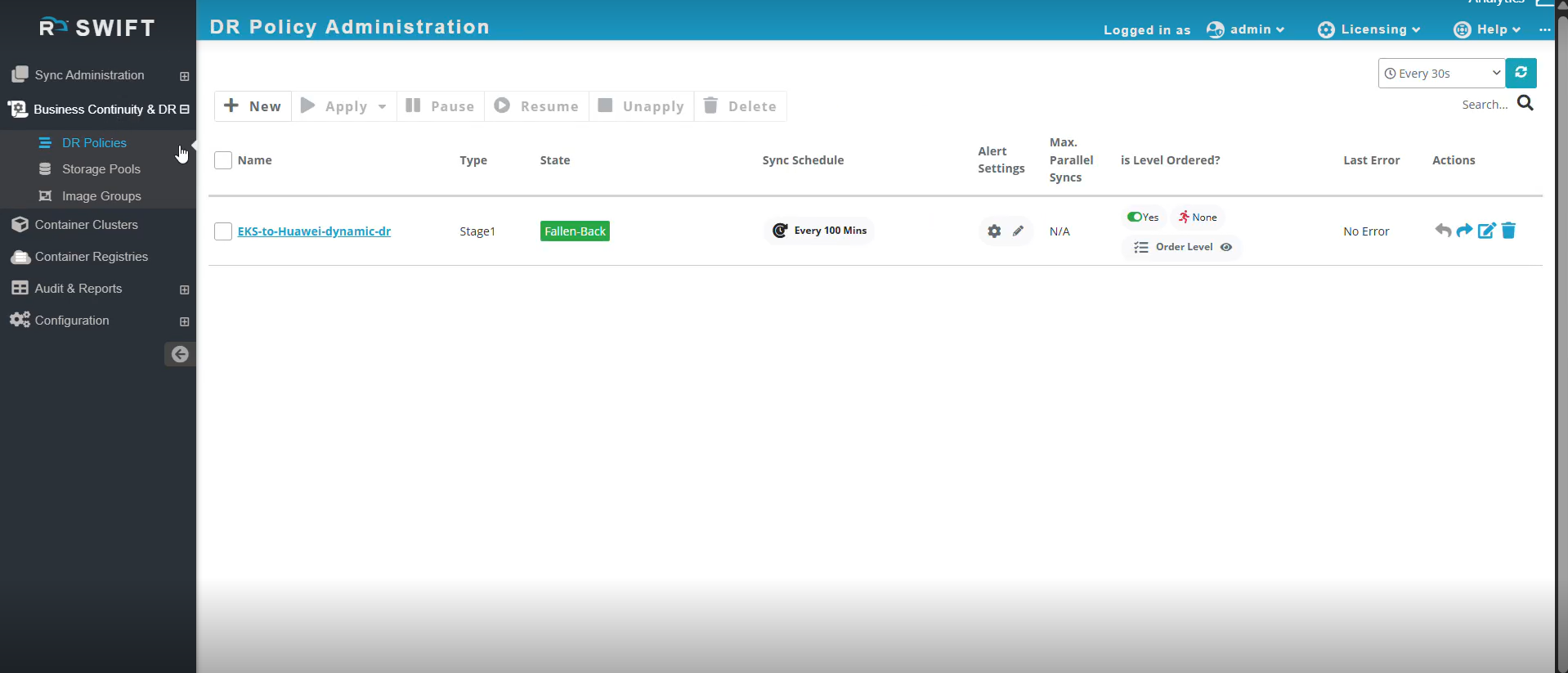Click the search magnifier icon

point(1525,103)
